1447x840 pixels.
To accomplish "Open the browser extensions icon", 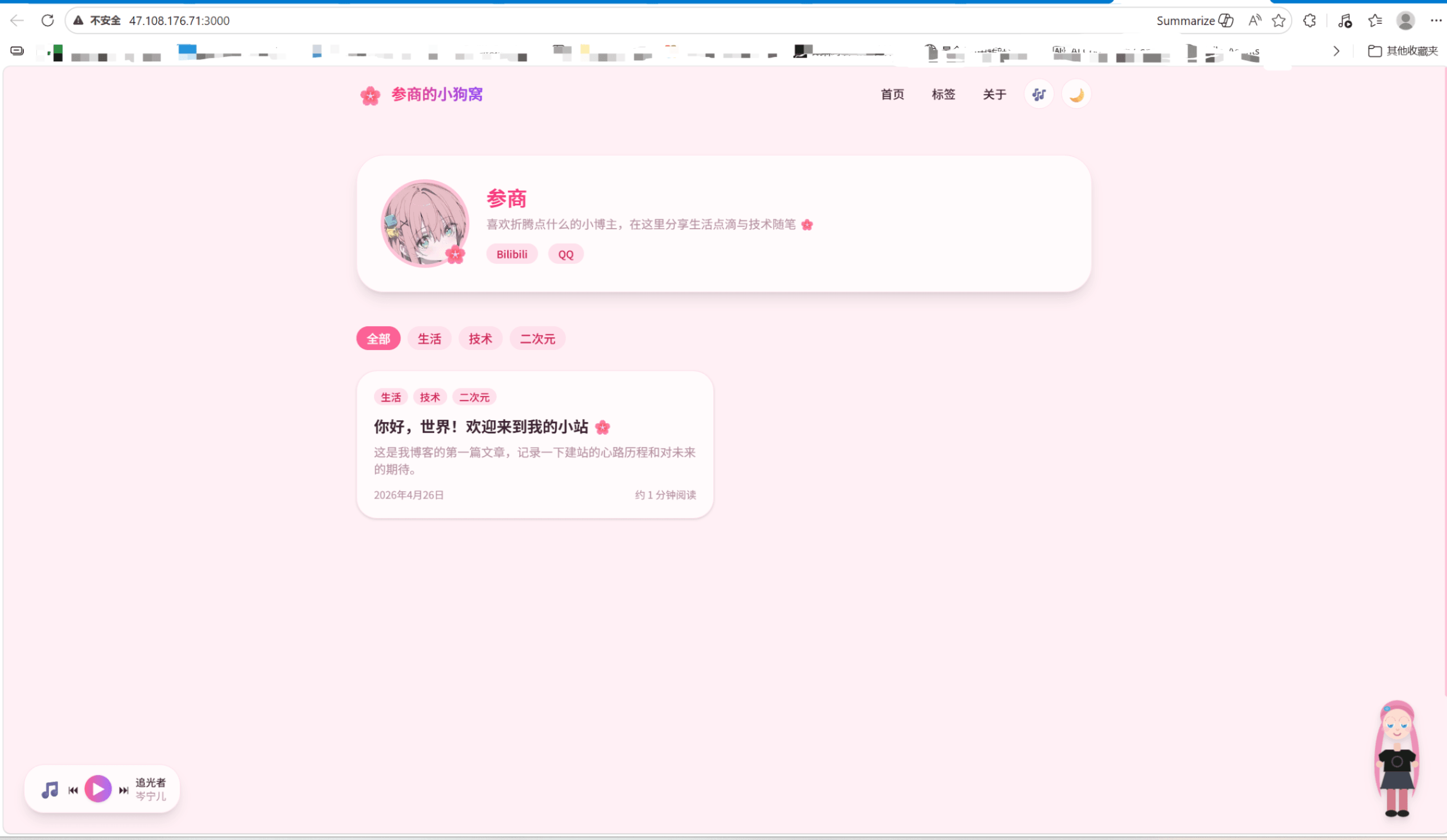I will tap(1309, 20).
